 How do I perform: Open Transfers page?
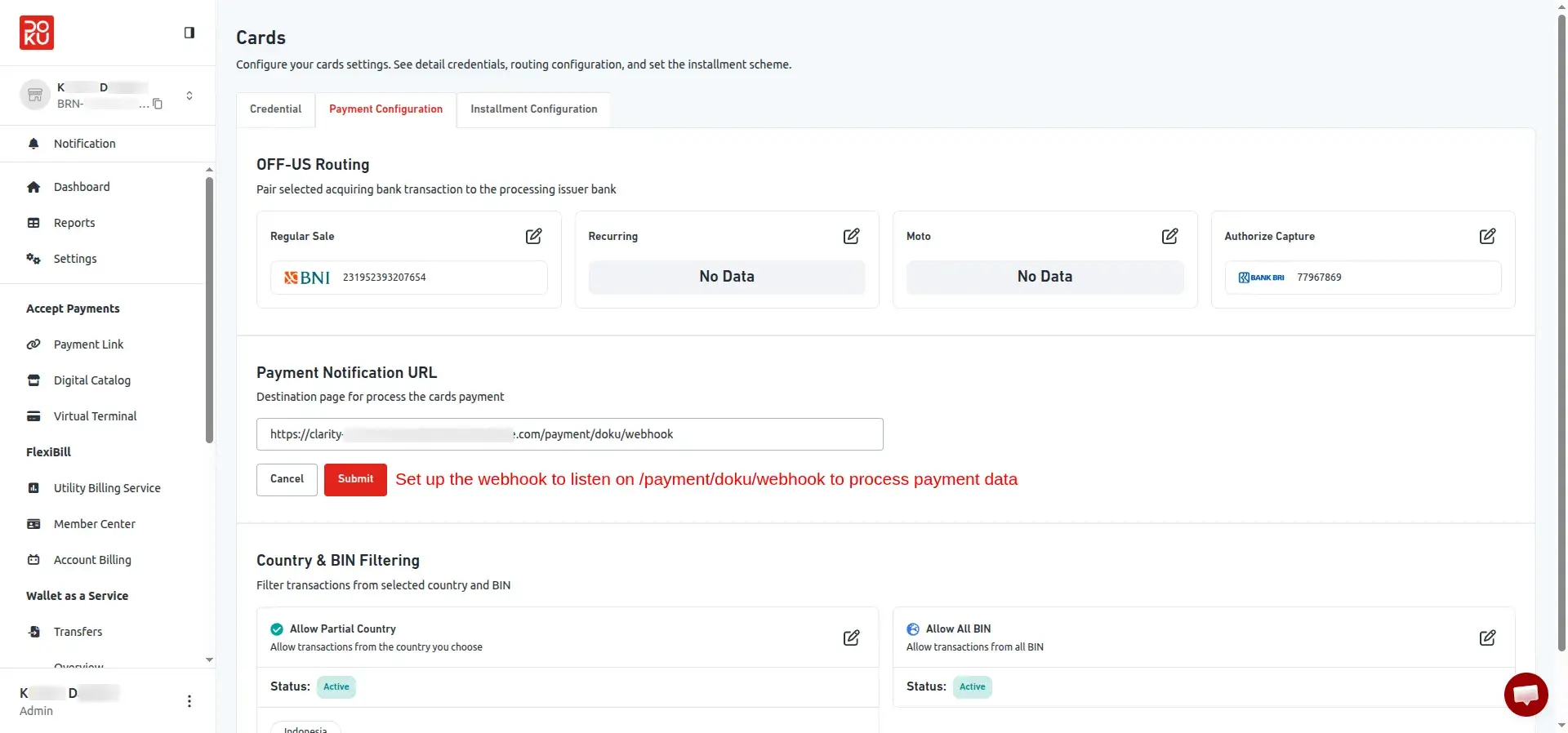[78, 632]
